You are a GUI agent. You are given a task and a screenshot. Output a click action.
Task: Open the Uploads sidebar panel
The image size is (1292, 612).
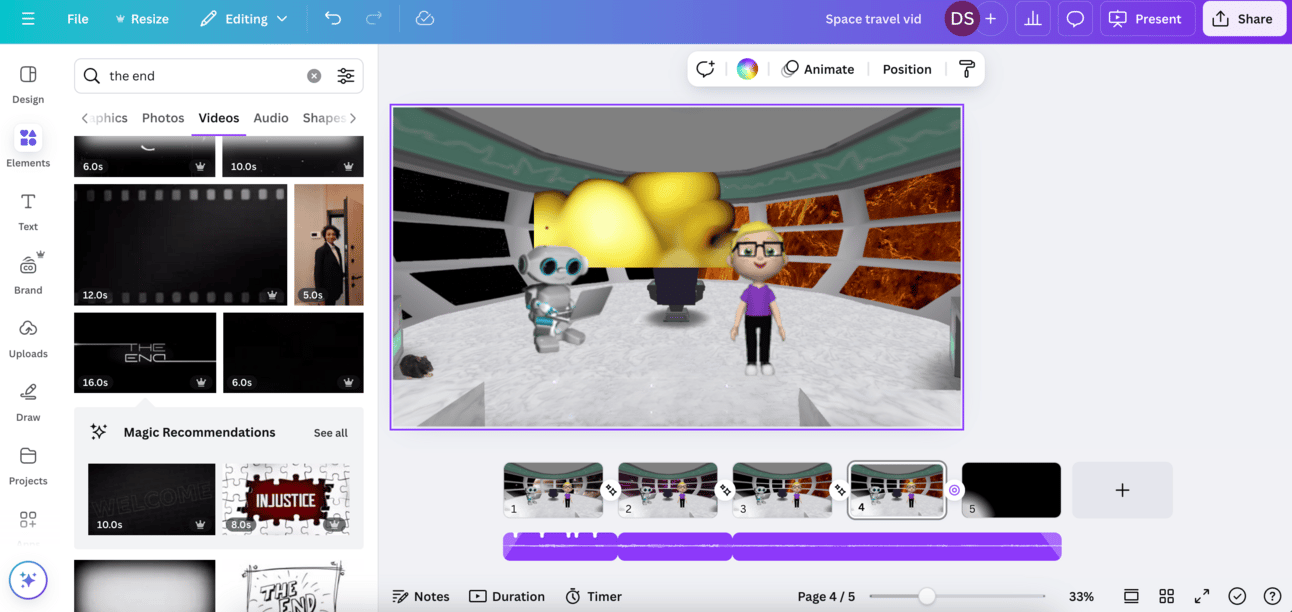tap(28, 339)
